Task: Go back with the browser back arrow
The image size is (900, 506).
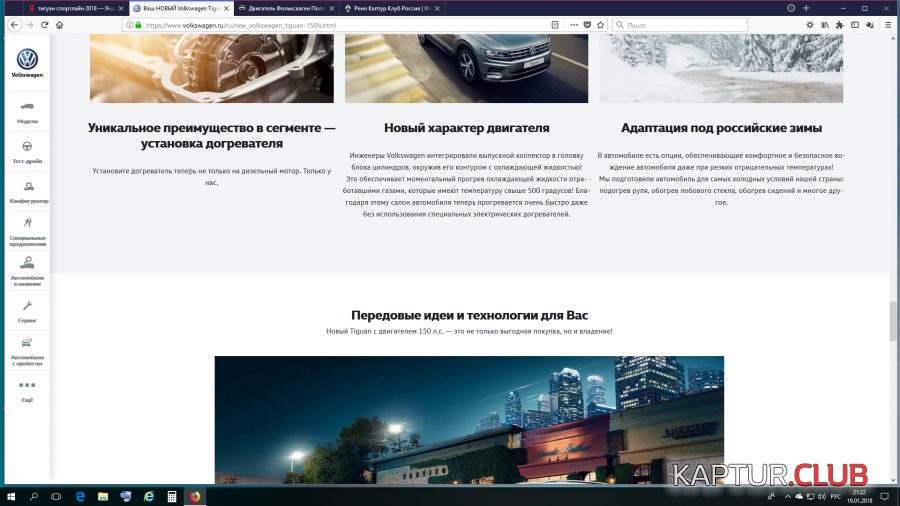Action: pos(15,25)
